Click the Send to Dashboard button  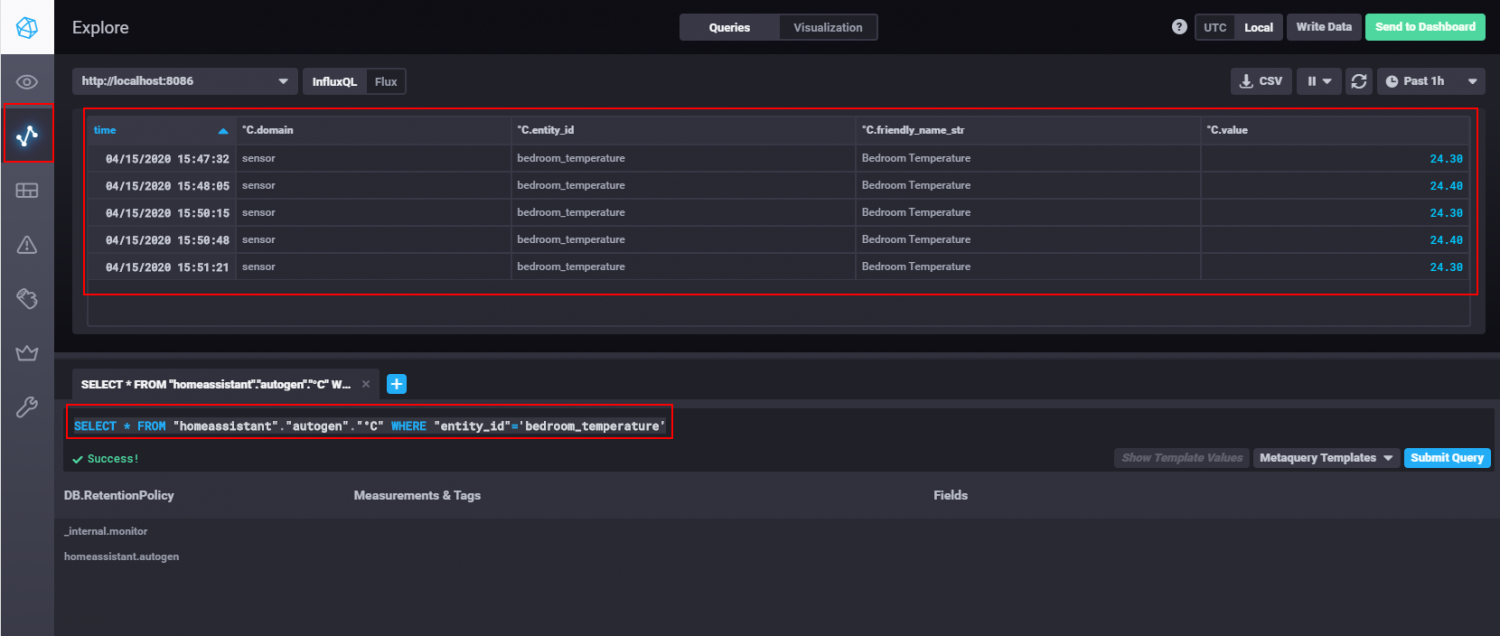1425,27
